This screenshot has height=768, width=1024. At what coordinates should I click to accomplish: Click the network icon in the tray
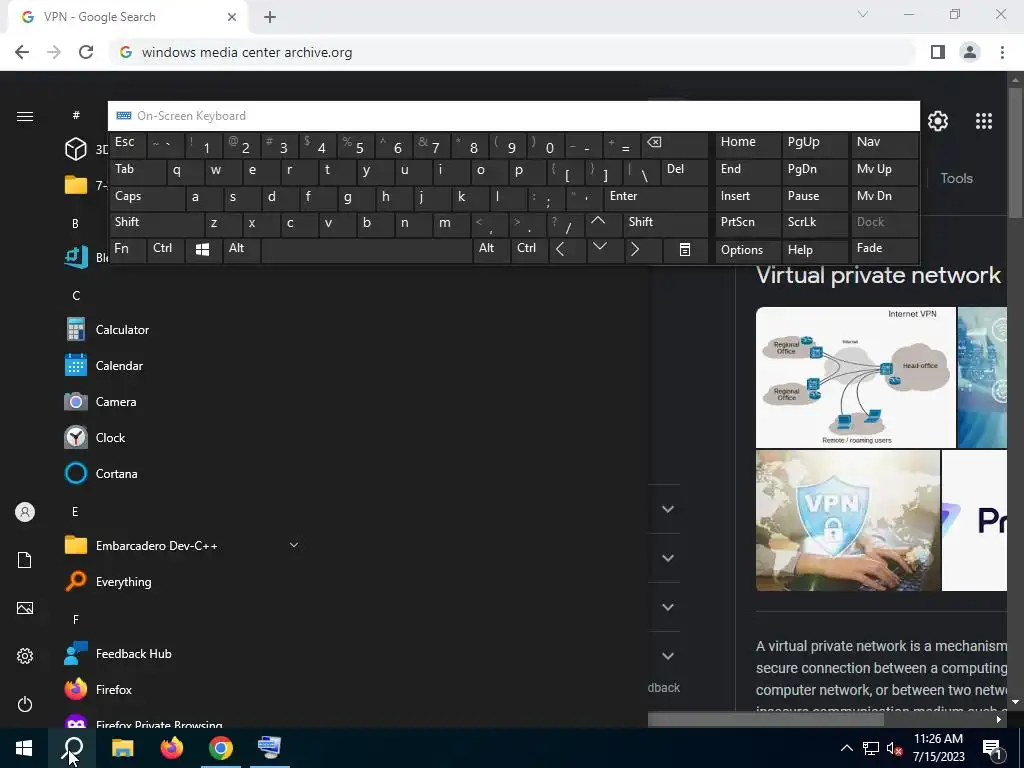click(871, 748)
